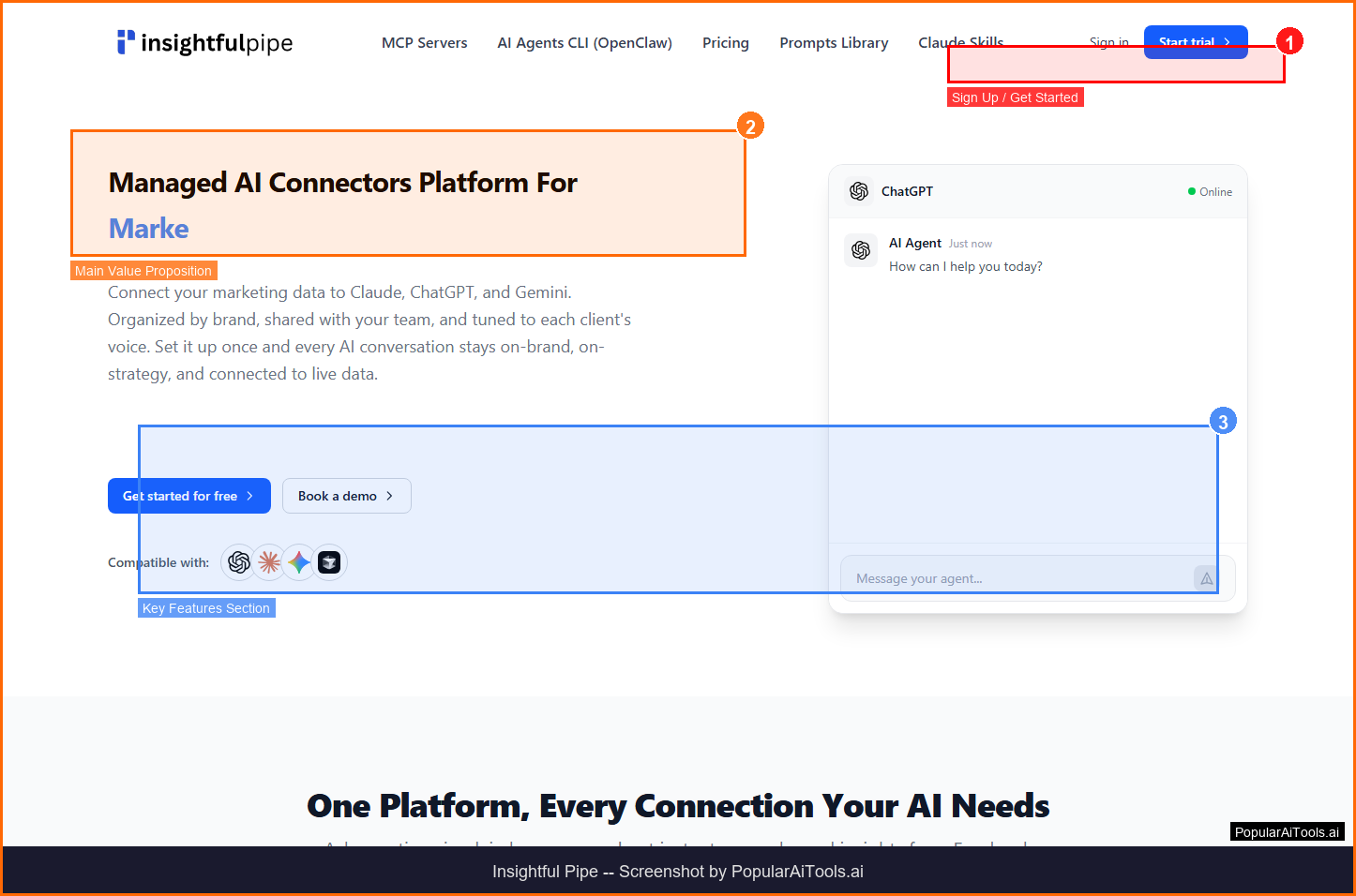The image size is (1356, 896).
Task: Open the MCP Servers menu item
Action: pyautogui.click(x=424, y=43)
